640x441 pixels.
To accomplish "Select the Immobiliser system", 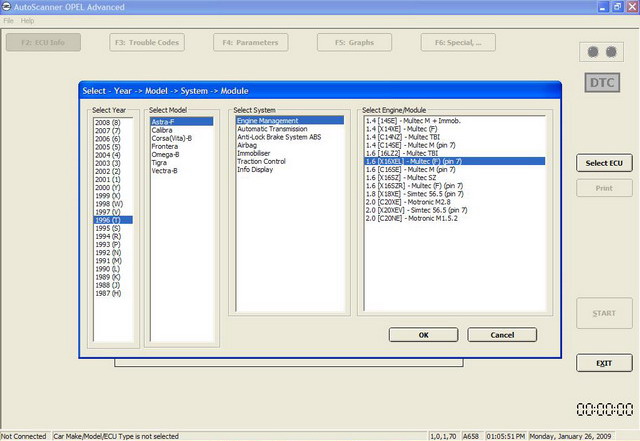I will tap(290, 153).
